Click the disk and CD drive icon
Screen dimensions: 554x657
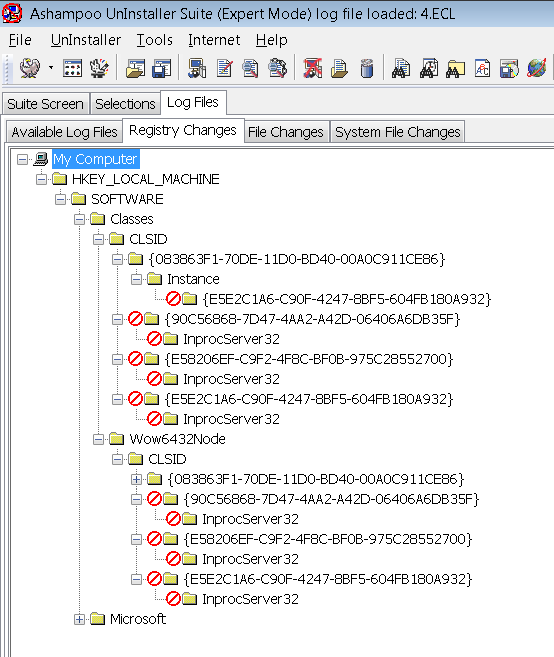(509, 68)
